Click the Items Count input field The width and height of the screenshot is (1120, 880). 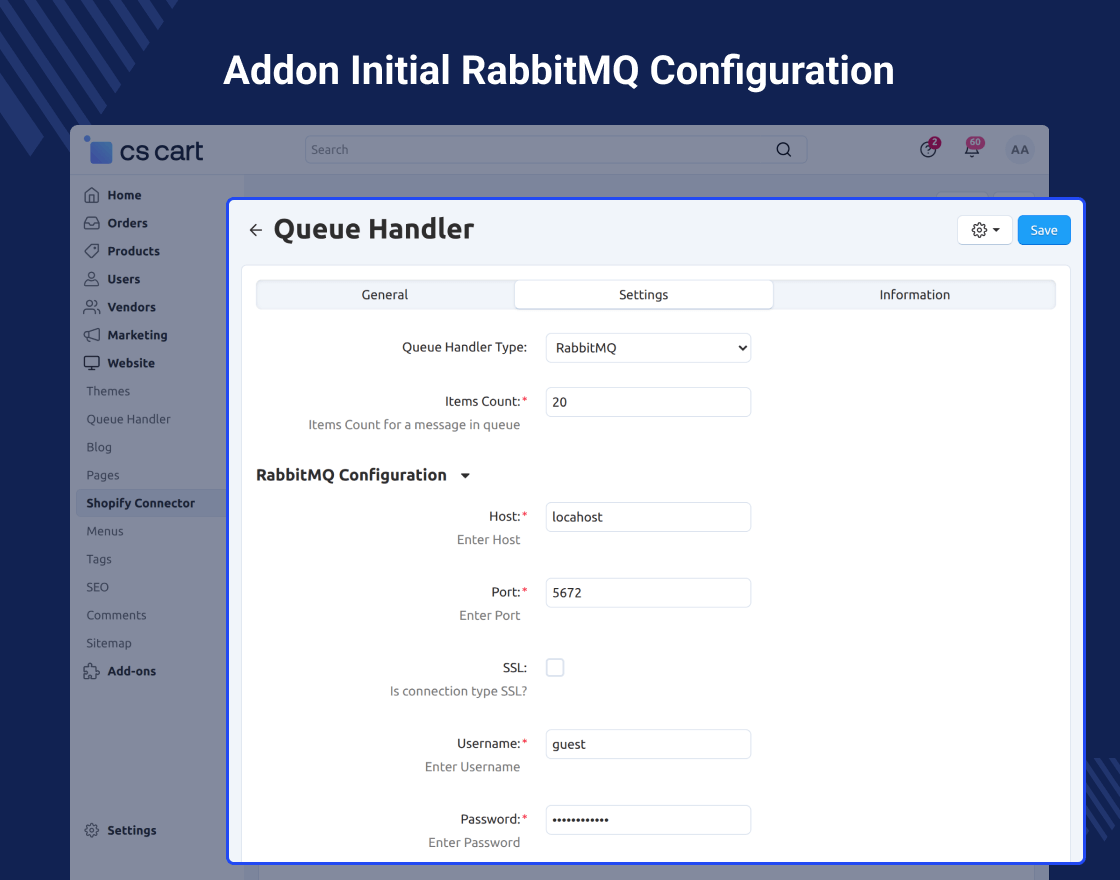click(x=648, y=402)
